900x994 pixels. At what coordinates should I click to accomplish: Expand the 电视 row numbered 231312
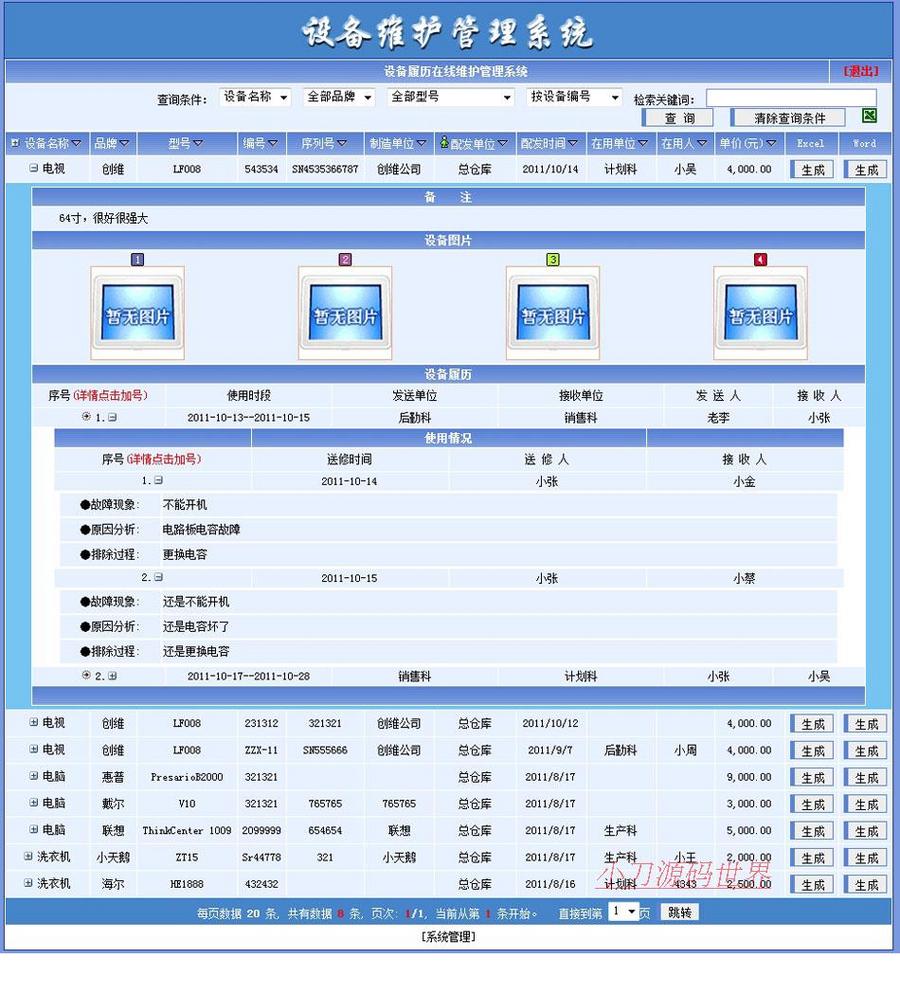tap(33, 722)
